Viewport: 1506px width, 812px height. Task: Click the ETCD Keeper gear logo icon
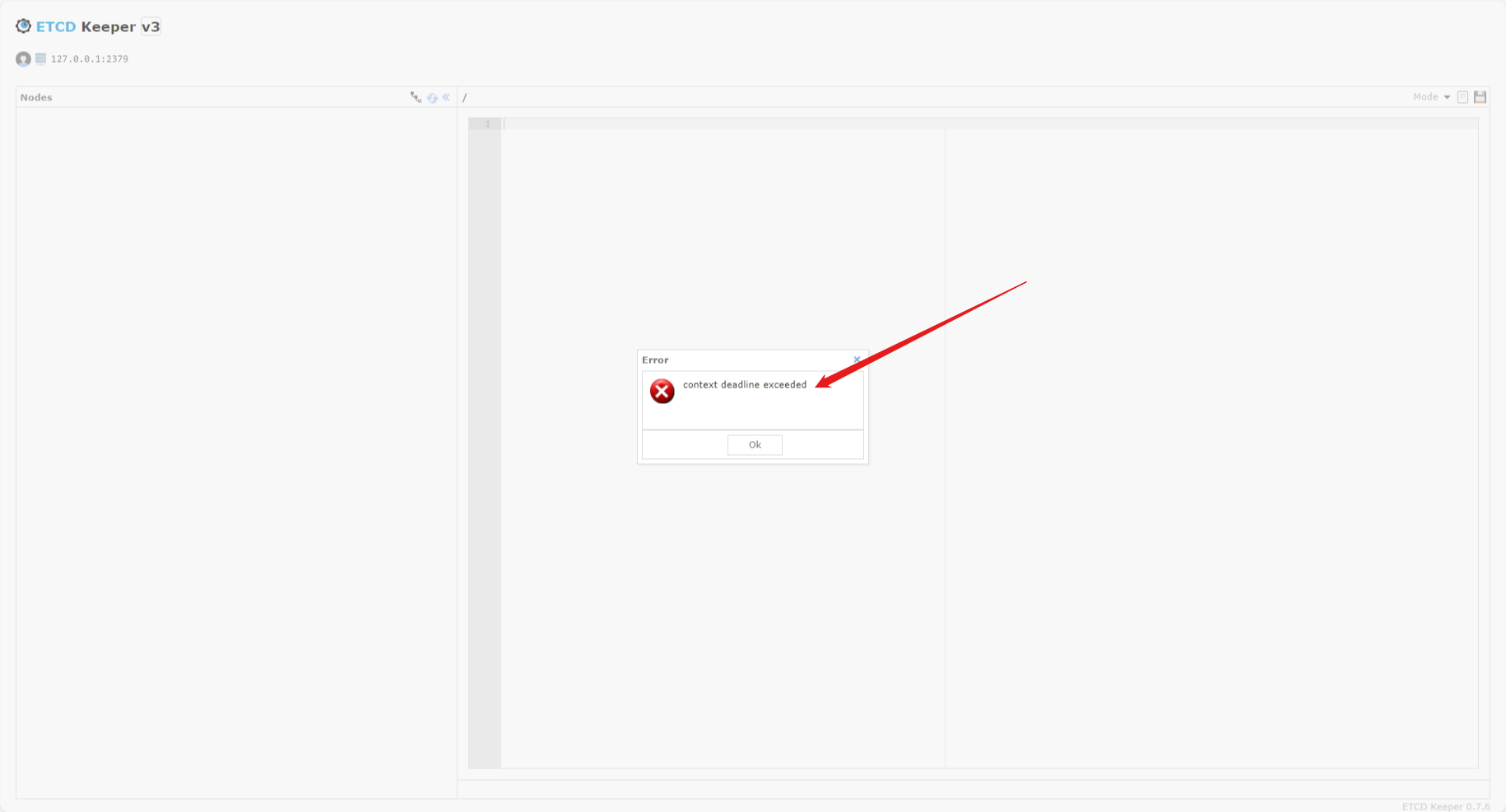(x=23, y=26)
